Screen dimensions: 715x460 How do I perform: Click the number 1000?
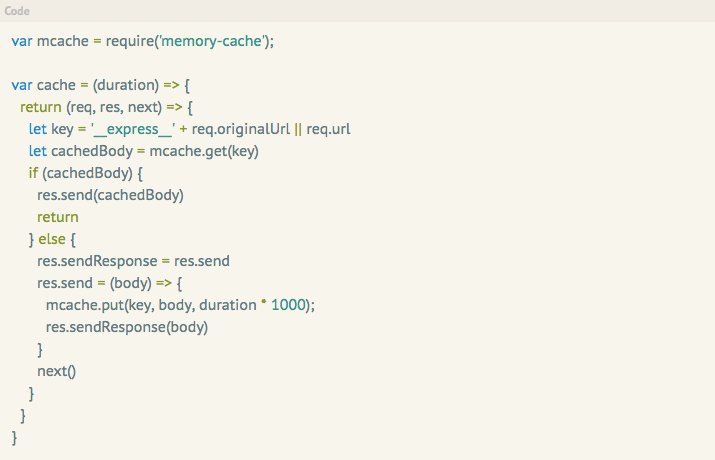coord(288,305)
